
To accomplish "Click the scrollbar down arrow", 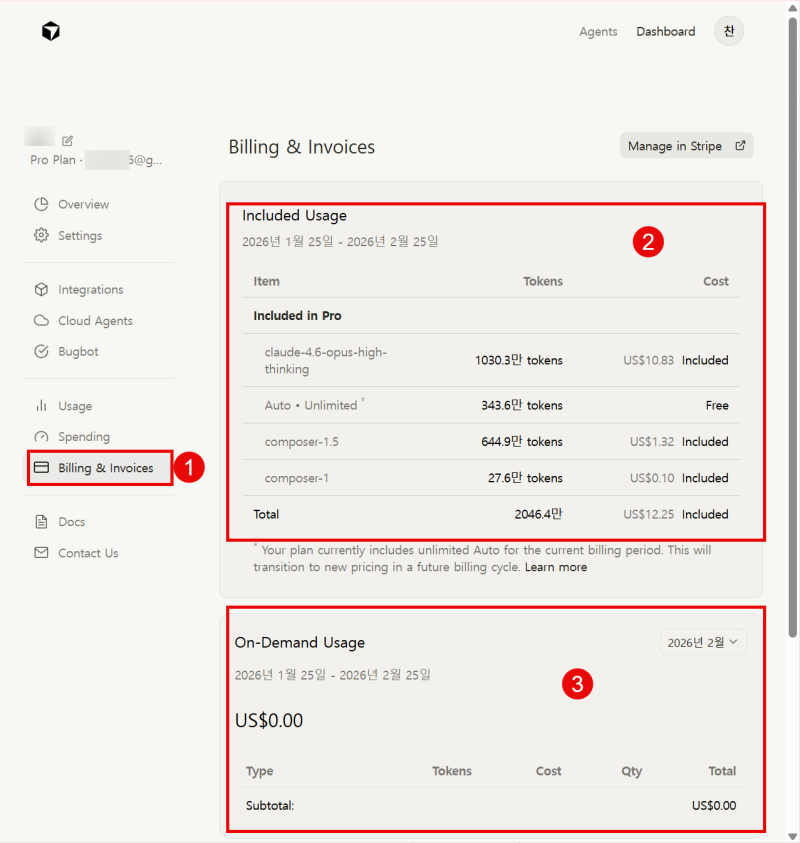I will (x=793, y=836).
